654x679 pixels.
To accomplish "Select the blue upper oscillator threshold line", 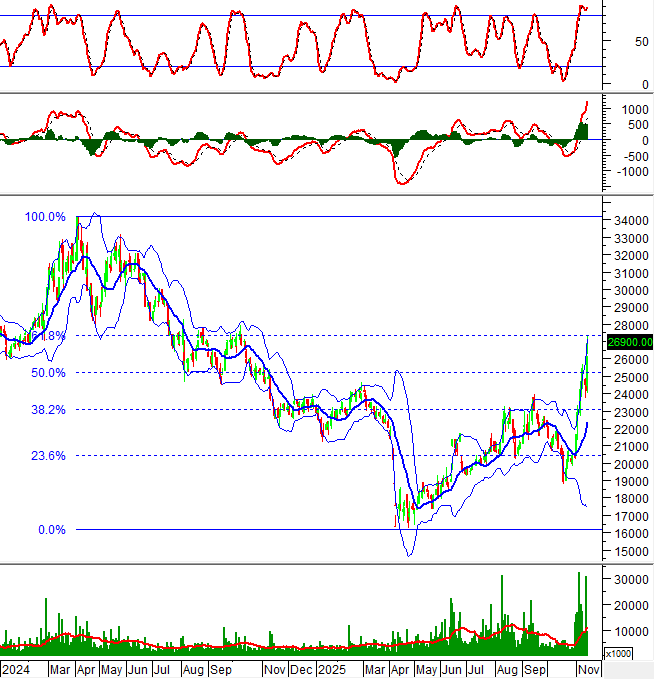I will pos(300,15).
